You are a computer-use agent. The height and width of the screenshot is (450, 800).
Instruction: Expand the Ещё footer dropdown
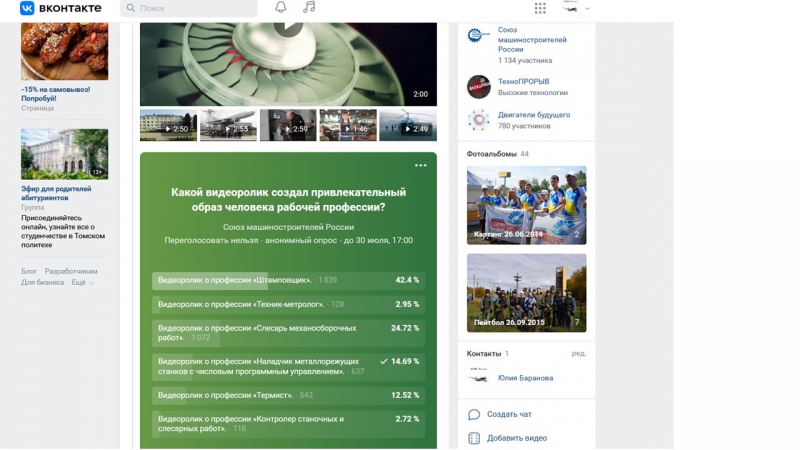click(x=82, y=283)
